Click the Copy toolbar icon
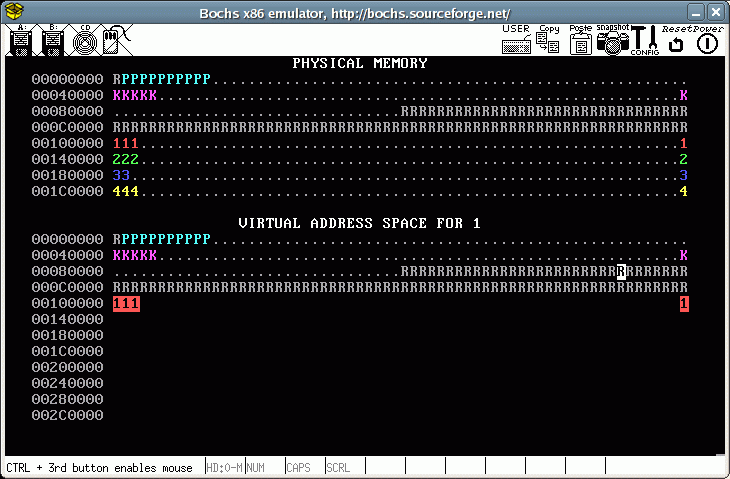 coord(548,40)
